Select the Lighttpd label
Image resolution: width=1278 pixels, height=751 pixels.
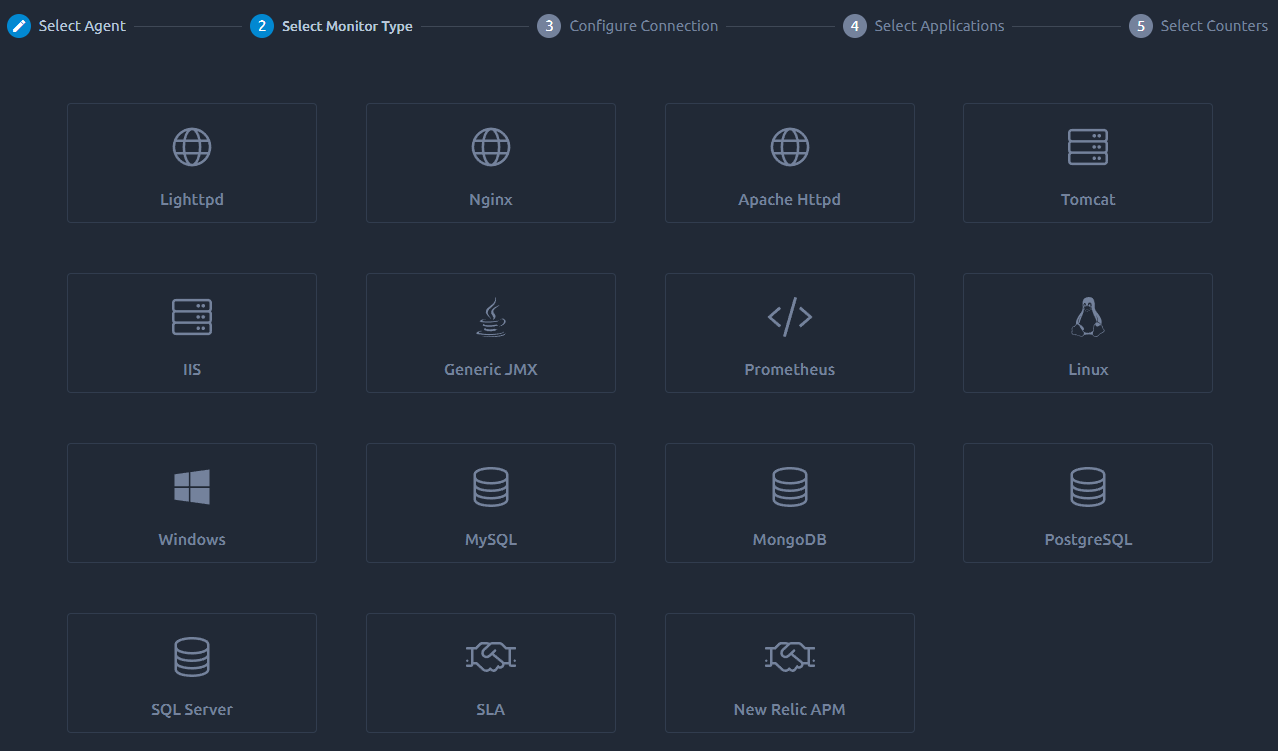192,199
